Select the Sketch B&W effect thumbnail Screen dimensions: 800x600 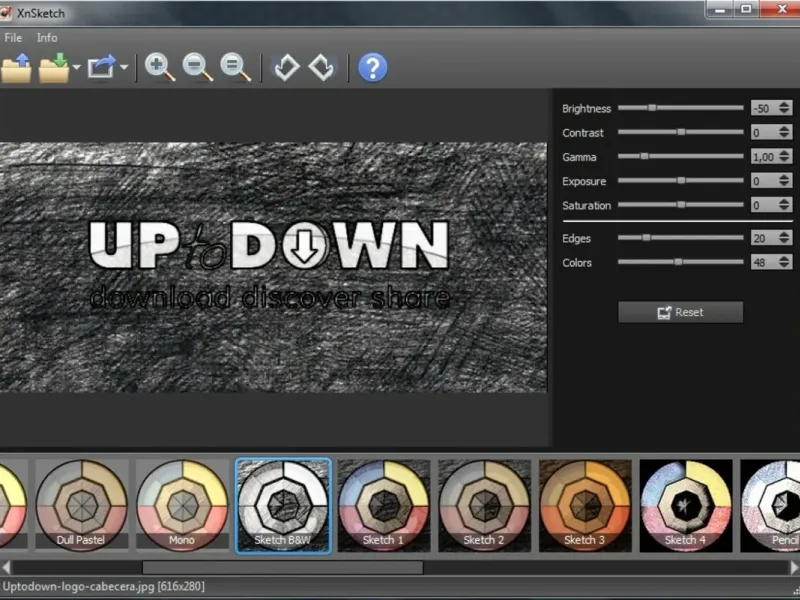pos(283,505)
